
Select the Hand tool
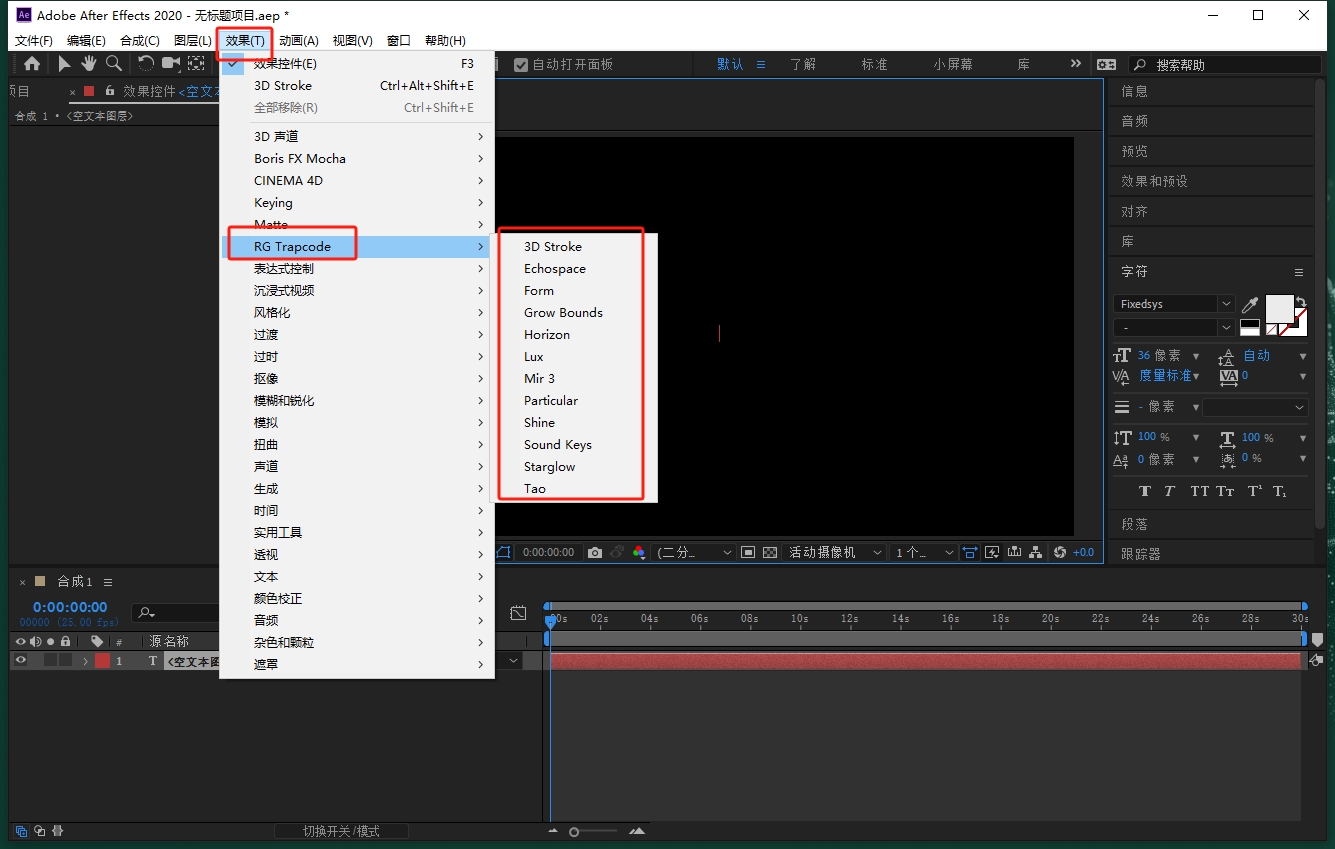(89, 64)
